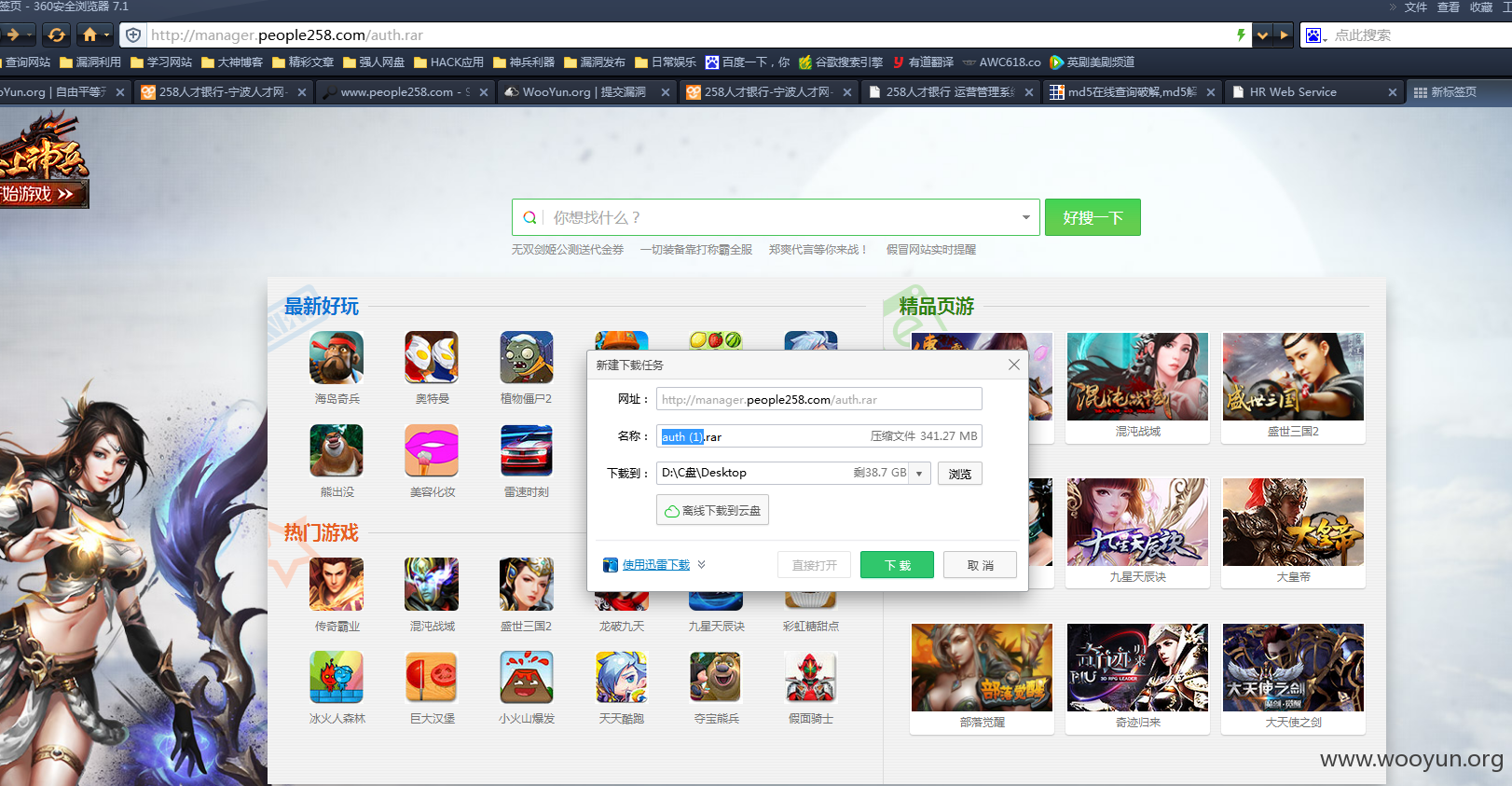Click the shield icon in the address bar
The width and height of the screenshot is (1512, 786).
pos(133,34)
